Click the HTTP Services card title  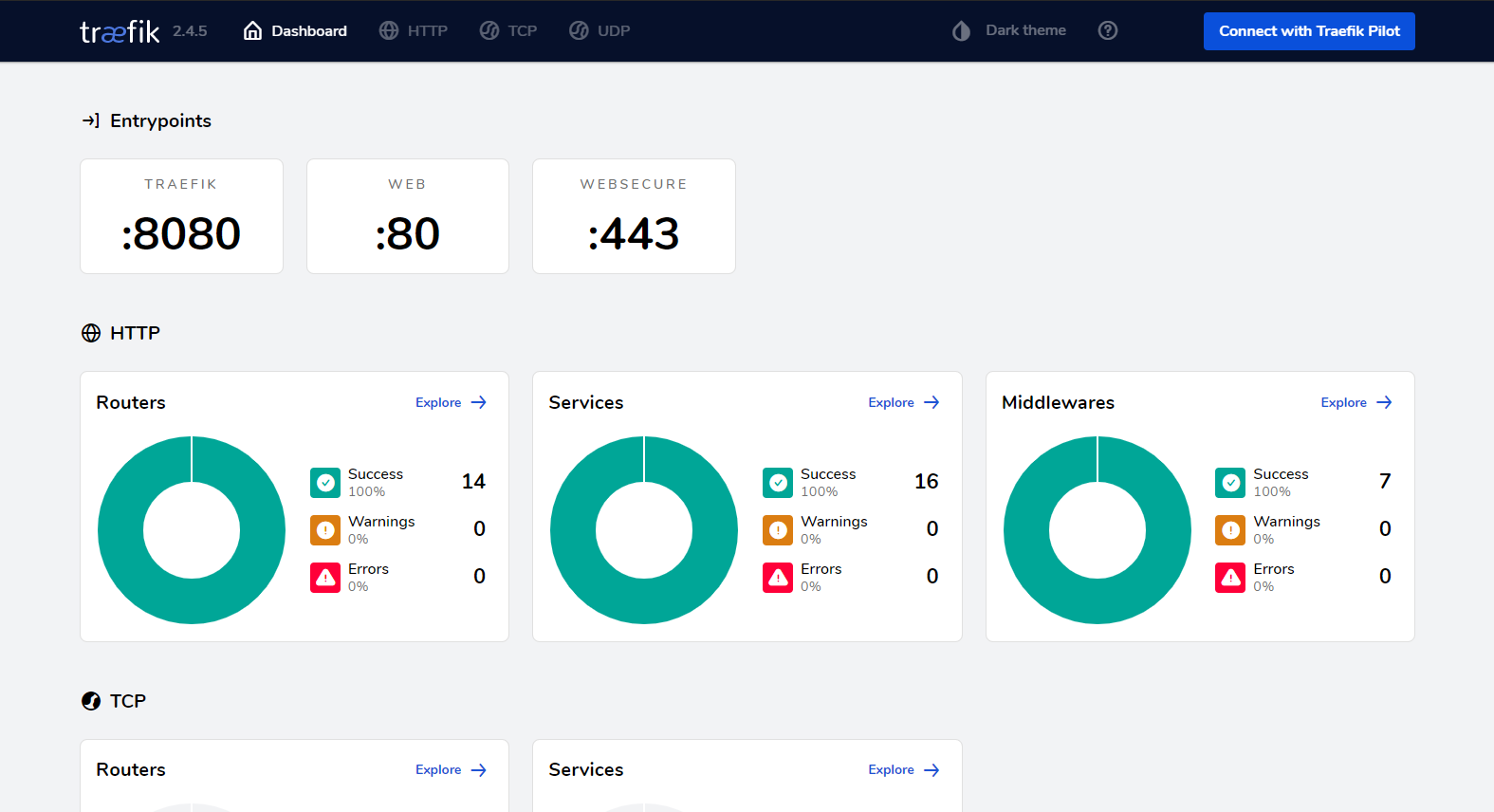point(586,402)
